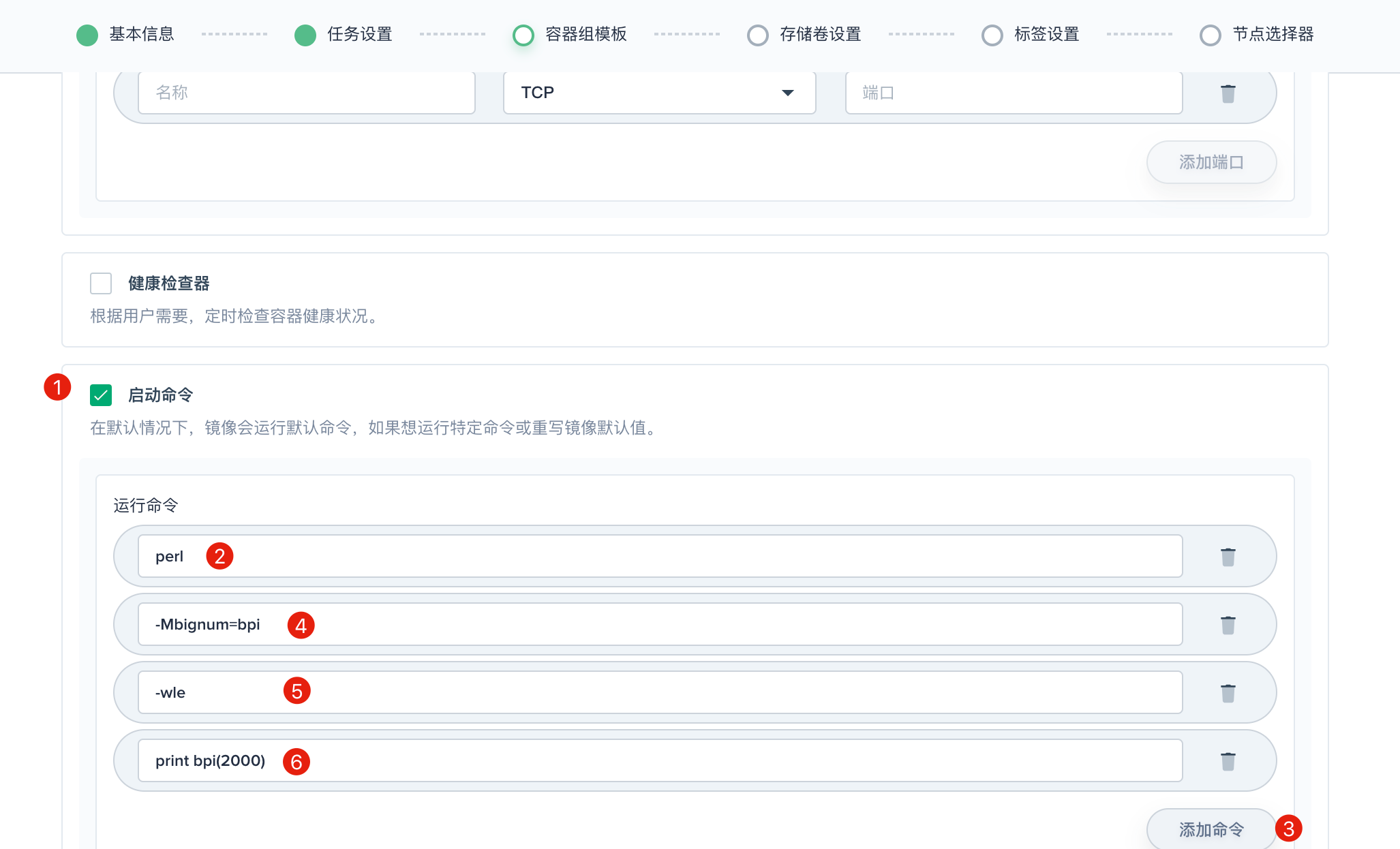1400x849 pixels.
Task: Click the 添加命令 button
Action: (x=1211, y=829)
